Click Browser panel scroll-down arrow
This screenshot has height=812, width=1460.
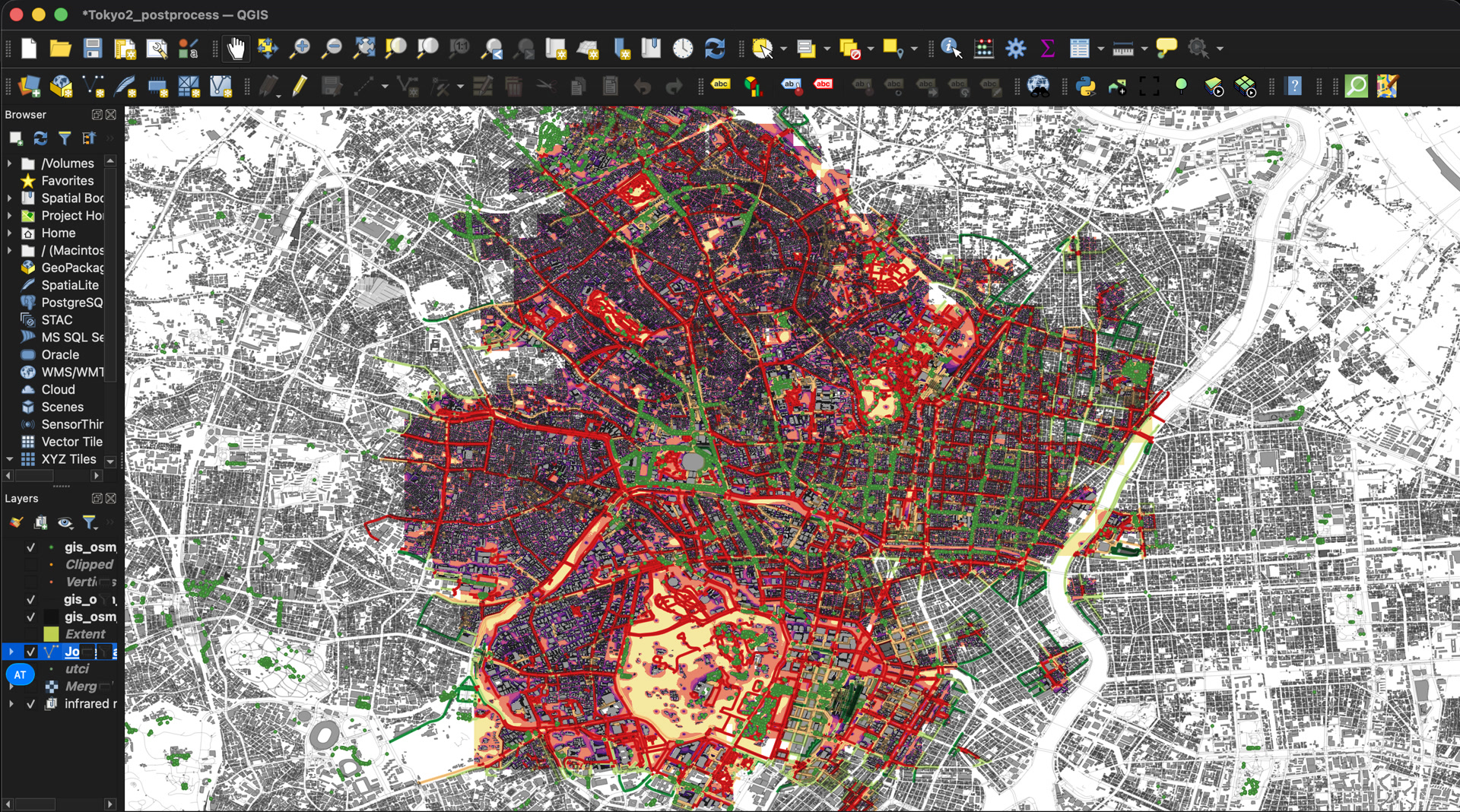click(110, 462)
